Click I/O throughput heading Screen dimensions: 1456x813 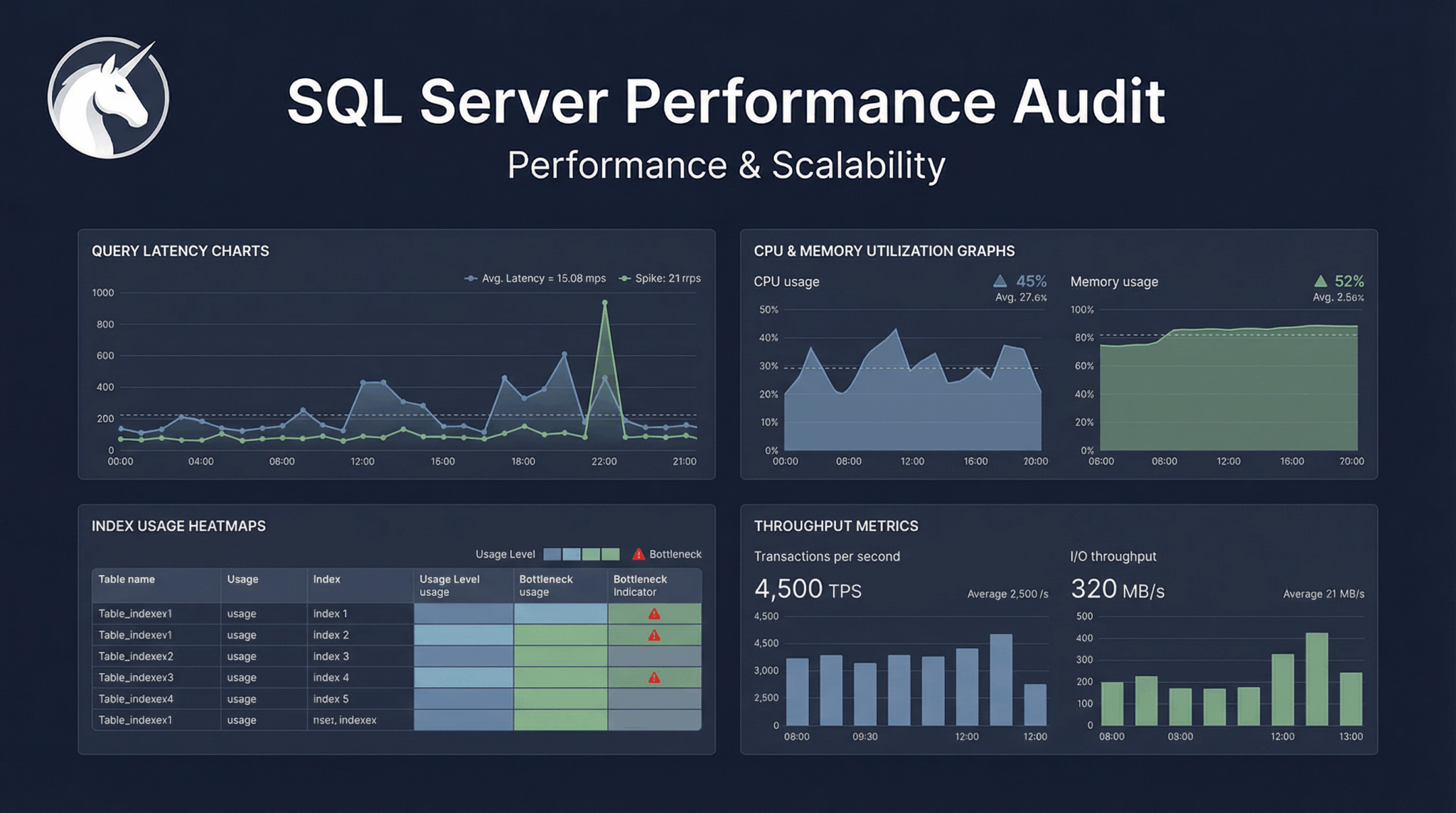click(1113, 557)
